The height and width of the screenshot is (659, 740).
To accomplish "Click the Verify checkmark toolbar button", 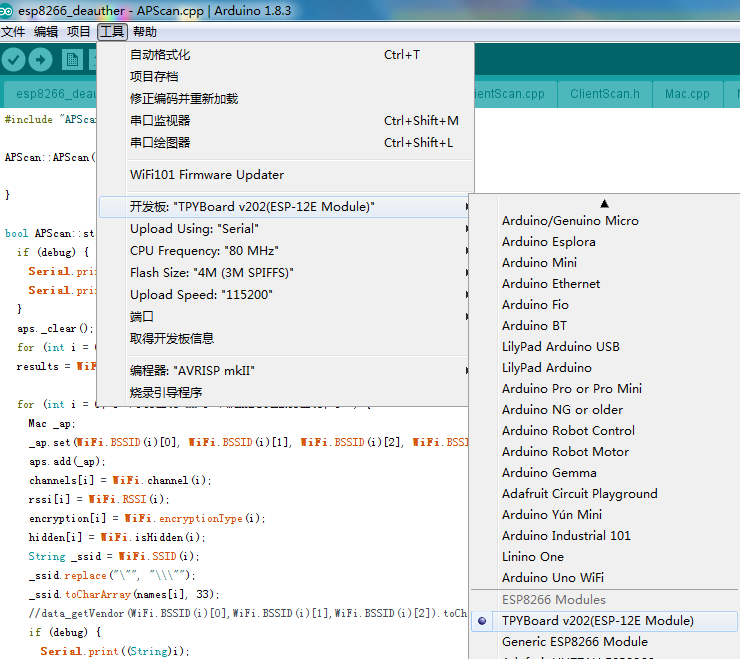I will pyautogui.click(x=13, y=60).
